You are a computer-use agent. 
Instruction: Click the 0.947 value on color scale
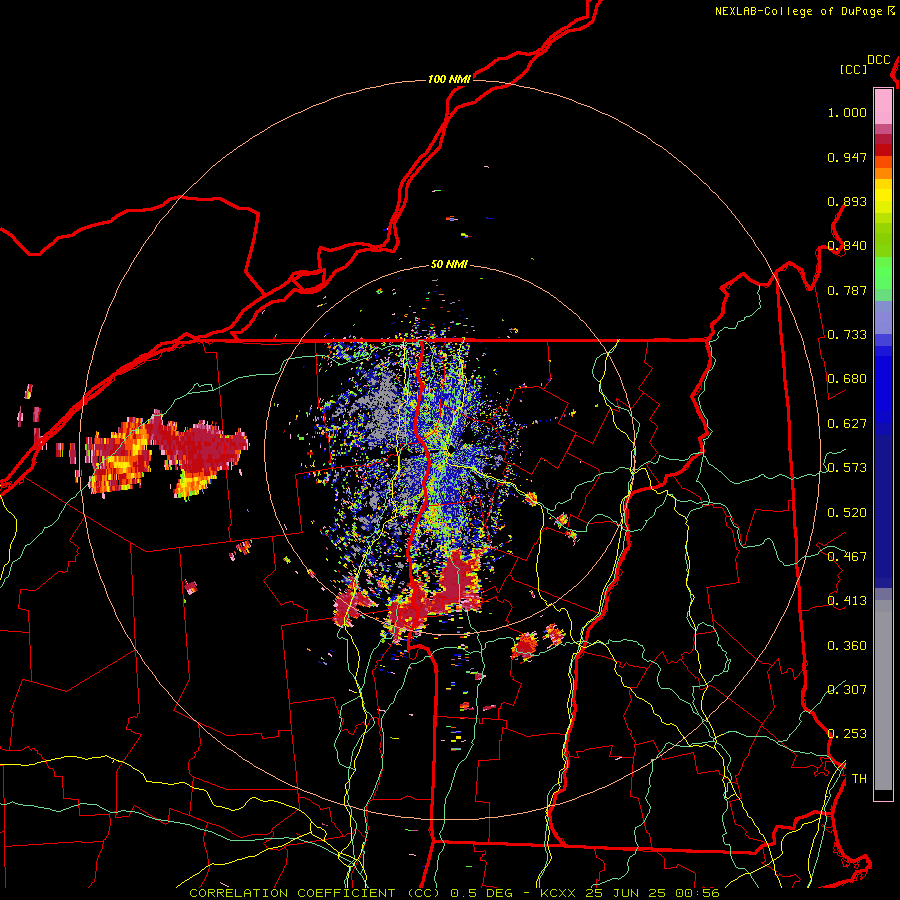847,157
